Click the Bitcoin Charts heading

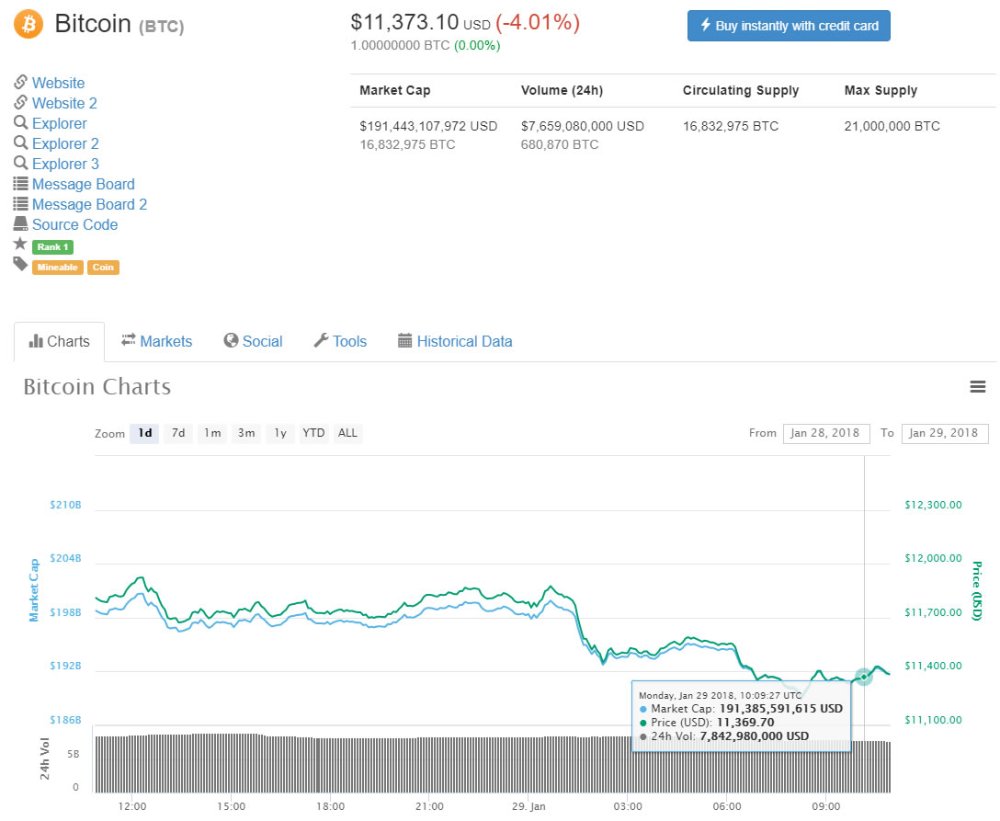pyautogui.click(x=97, y=387)
